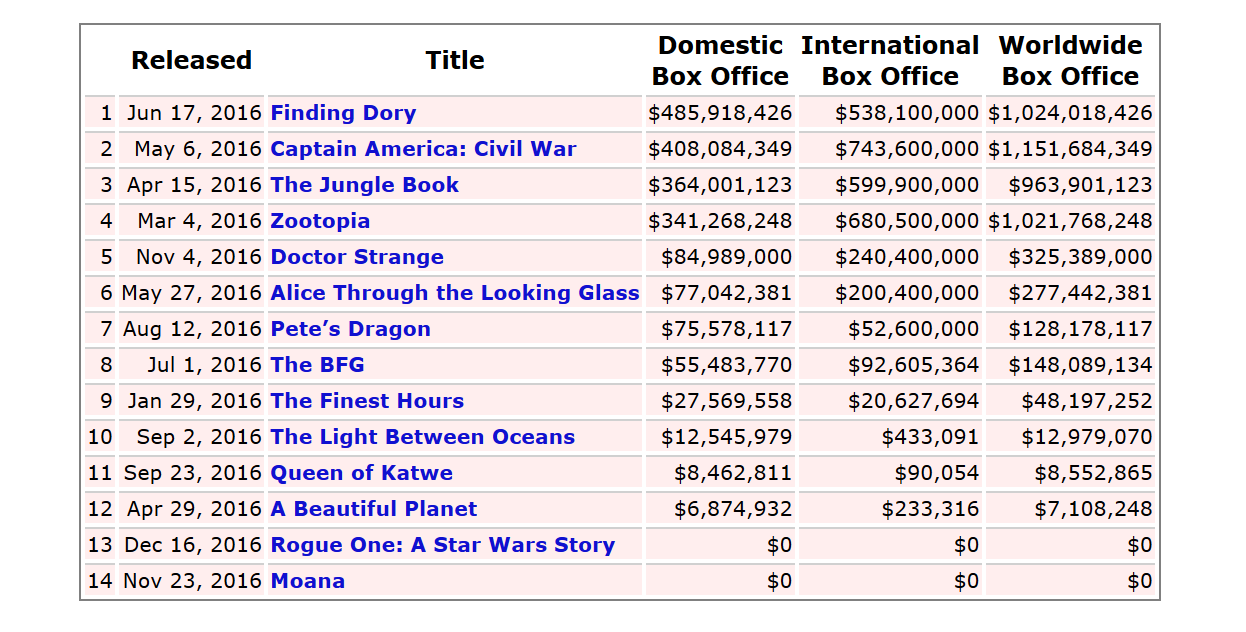Open the Finding Dory movie link
Image resolution: width=1246 pixels, height=632 pixels.
(343, 113)
